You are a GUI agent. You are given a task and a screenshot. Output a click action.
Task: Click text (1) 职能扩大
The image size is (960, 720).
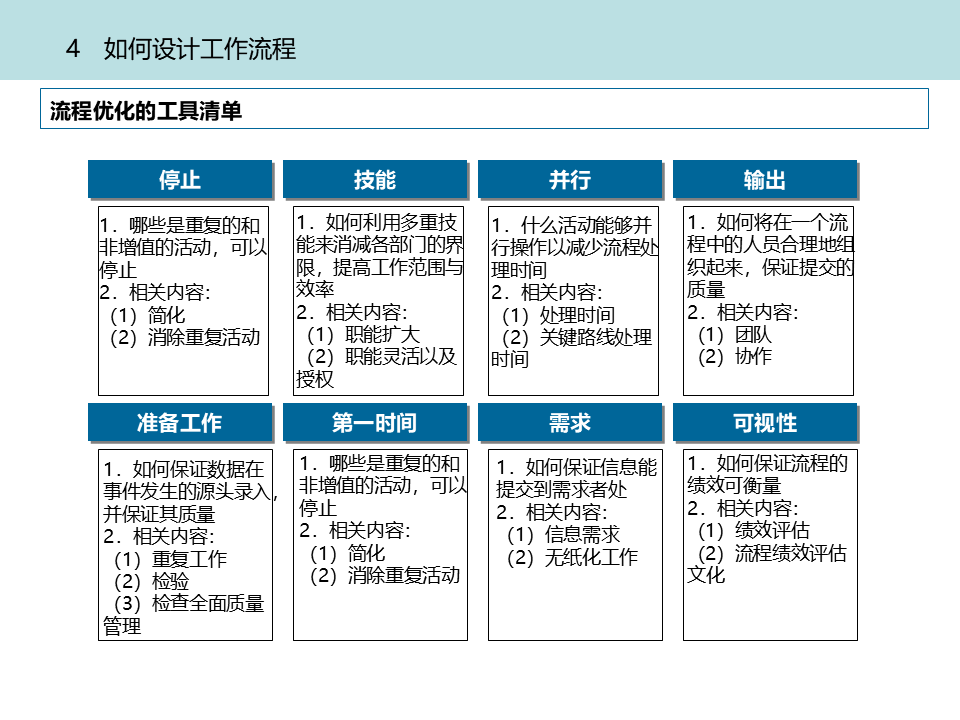364,334
